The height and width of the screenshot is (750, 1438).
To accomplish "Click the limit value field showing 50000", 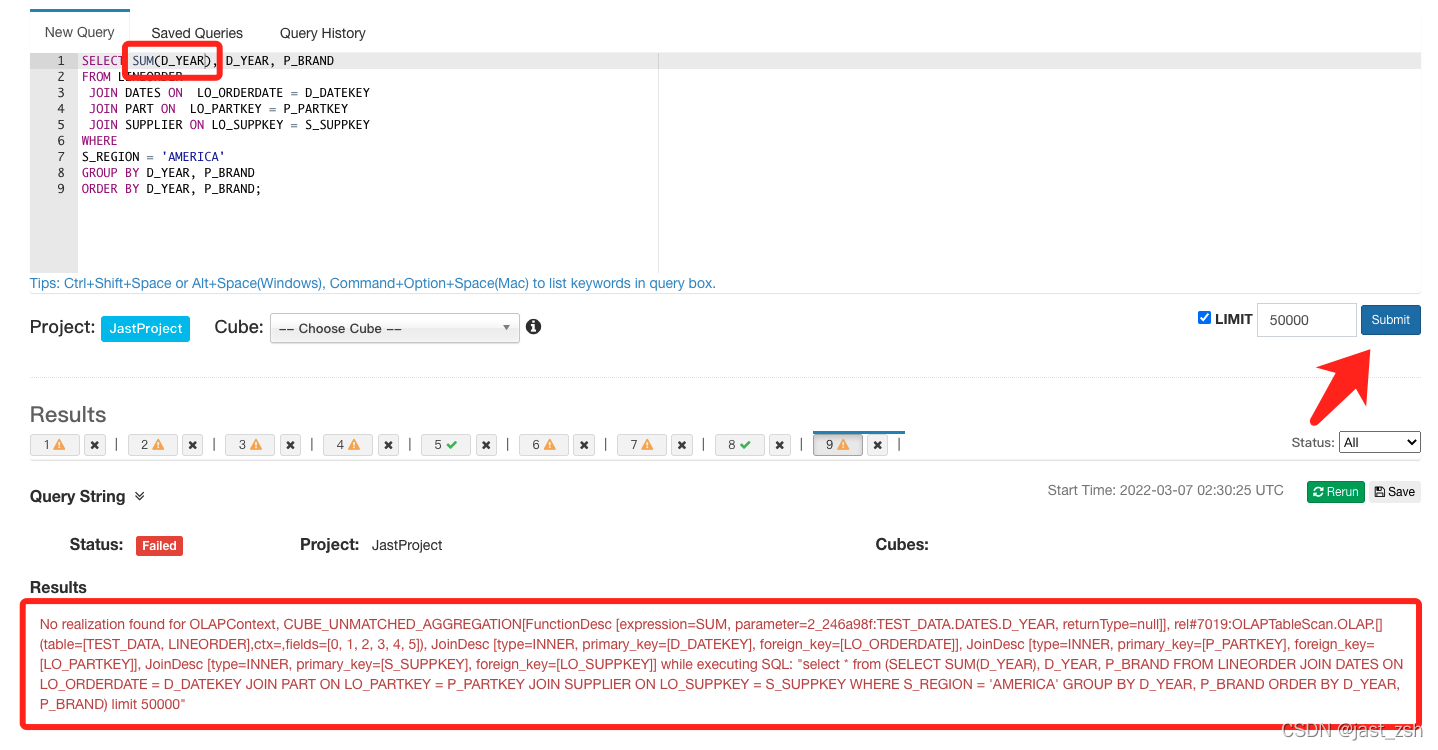I will 1306,320.
